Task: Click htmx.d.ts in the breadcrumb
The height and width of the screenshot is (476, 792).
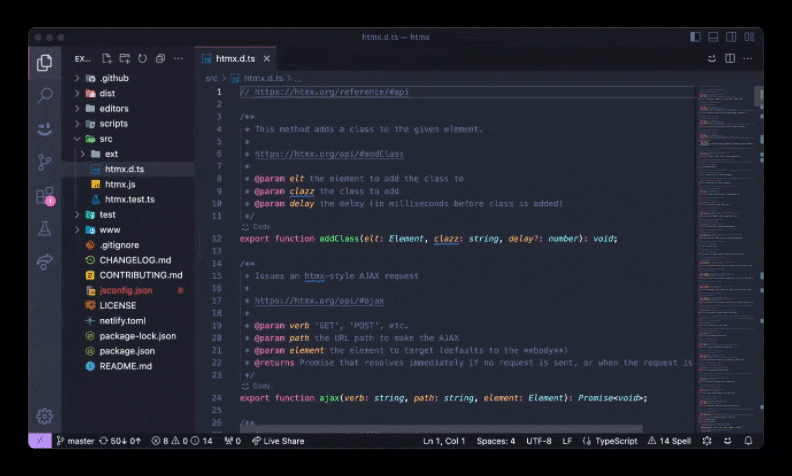Action: point(263,78)
